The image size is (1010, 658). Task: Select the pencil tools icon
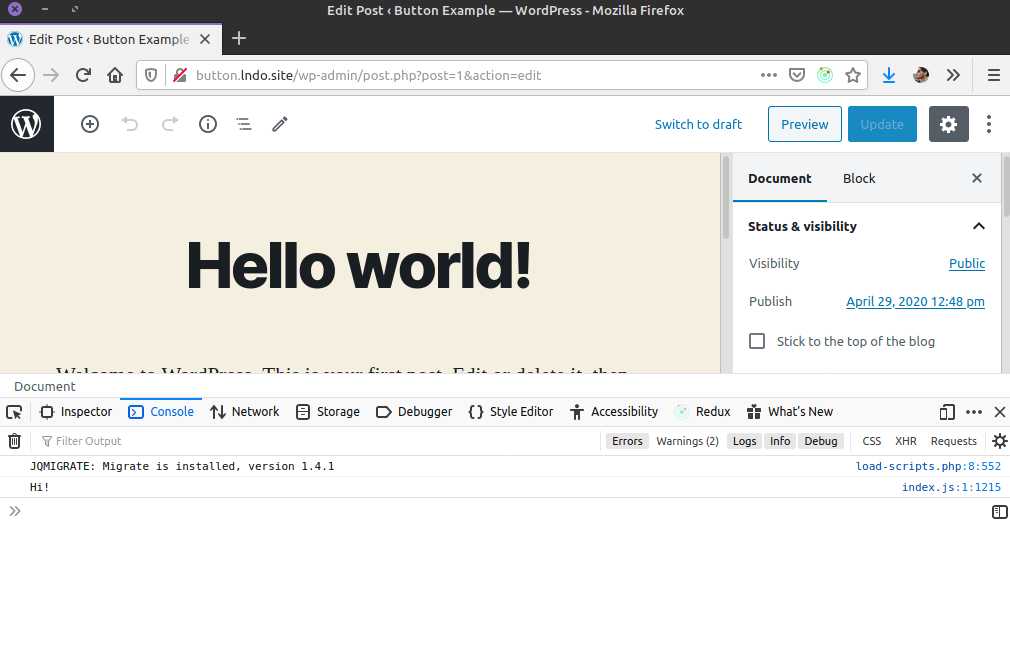coord(280,124)
